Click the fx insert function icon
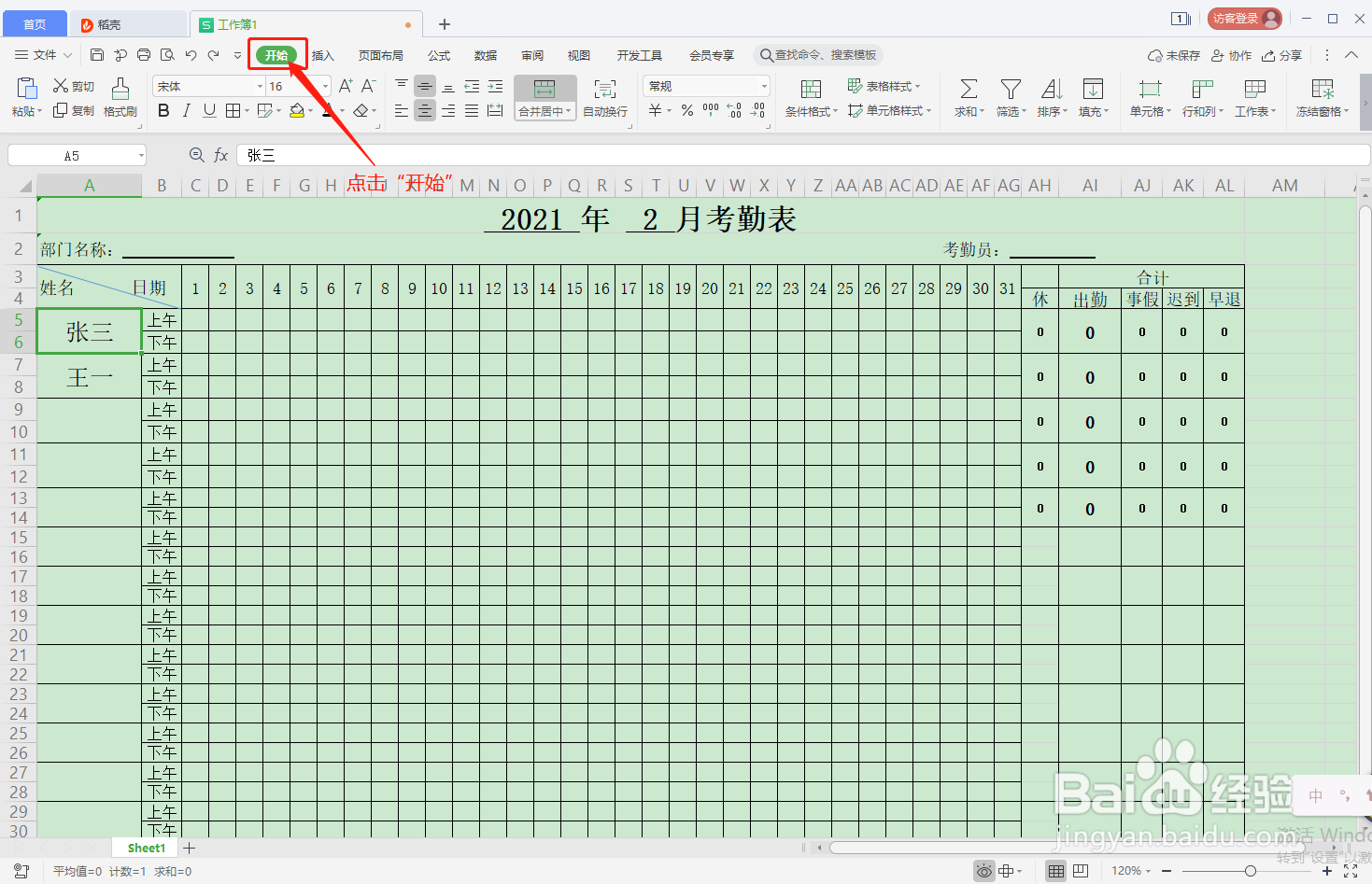Viewport: 1372px width, 884px height. tap(221, 155)
